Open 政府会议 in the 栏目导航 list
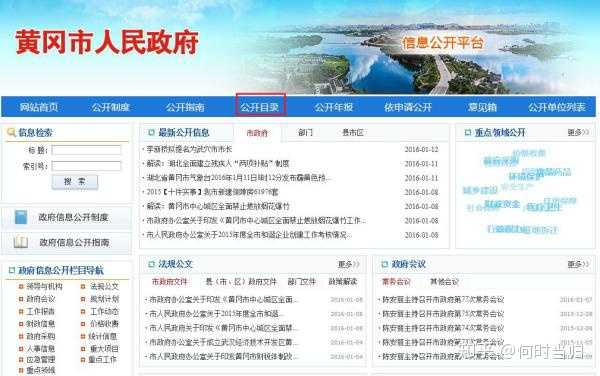The width and height of the screenshot is (600, 376). click(41, 299)
